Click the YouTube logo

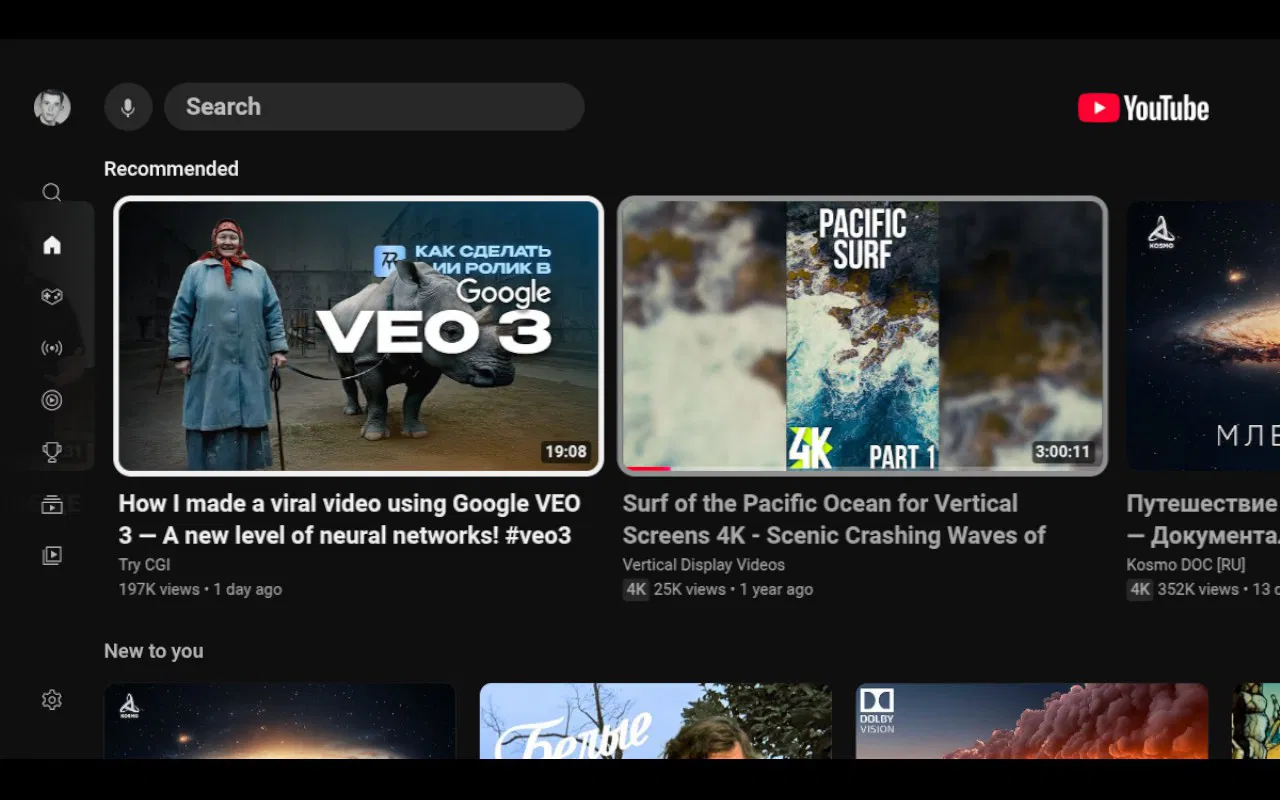pos(1143,108)
